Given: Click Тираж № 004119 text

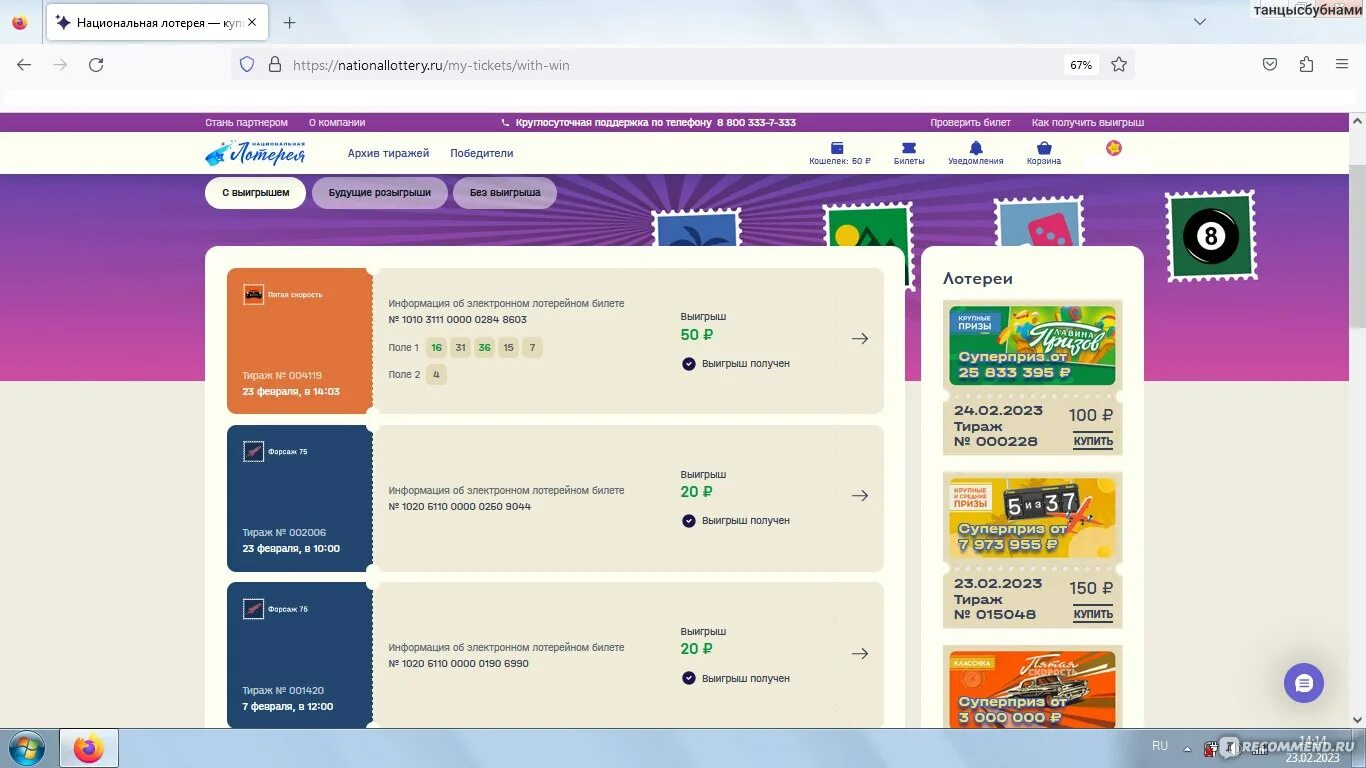Looking at the screenshot, I should (282, 376).
